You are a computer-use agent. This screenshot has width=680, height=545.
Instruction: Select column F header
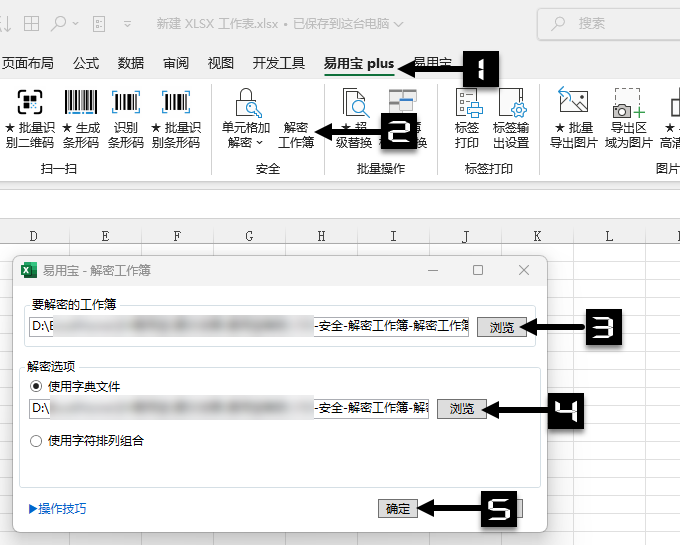coord(177,236)
